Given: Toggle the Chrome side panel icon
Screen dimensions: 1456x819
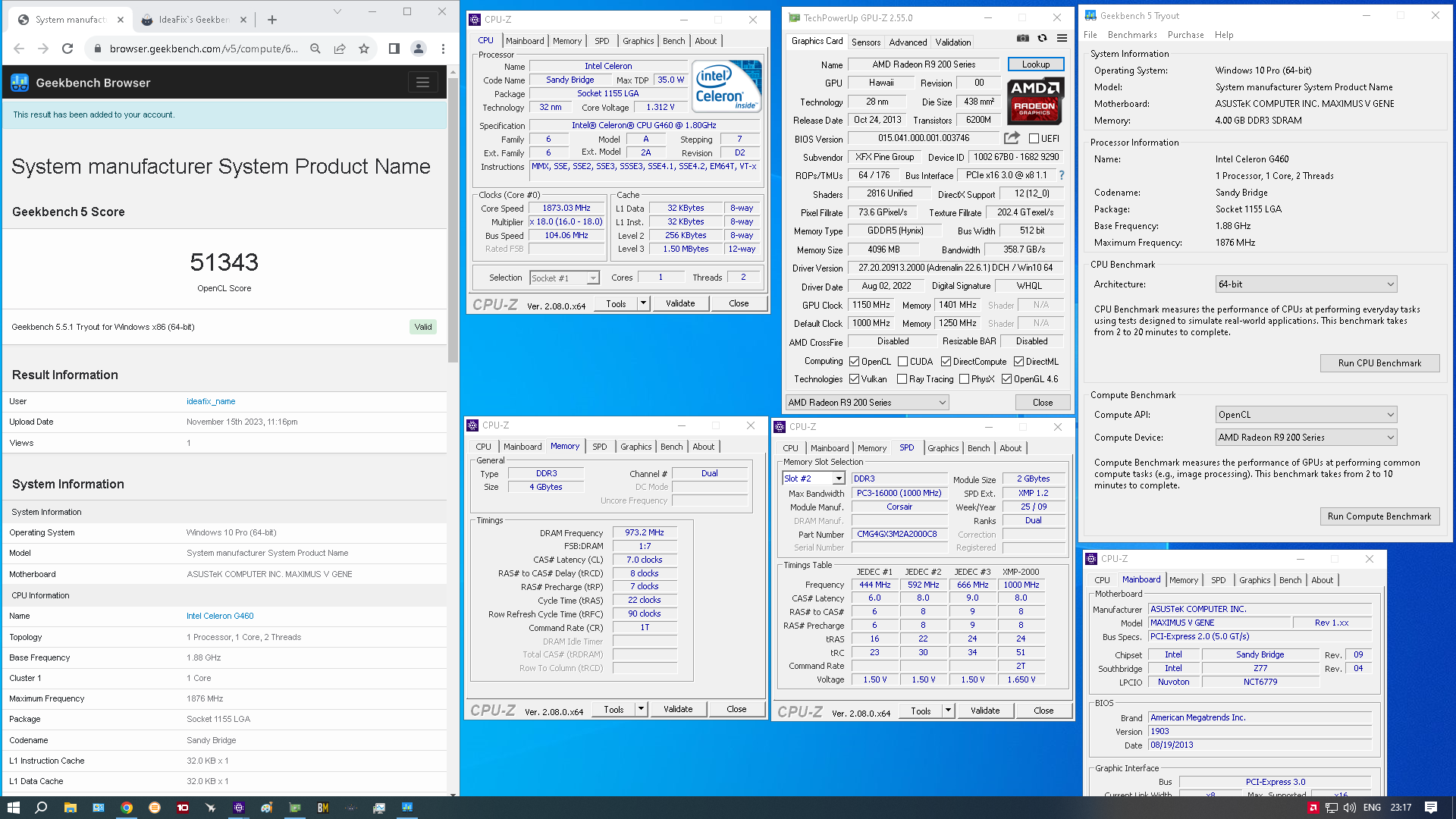Looking at the screenshot, I should pyautogui.click(x=394, y=49).
